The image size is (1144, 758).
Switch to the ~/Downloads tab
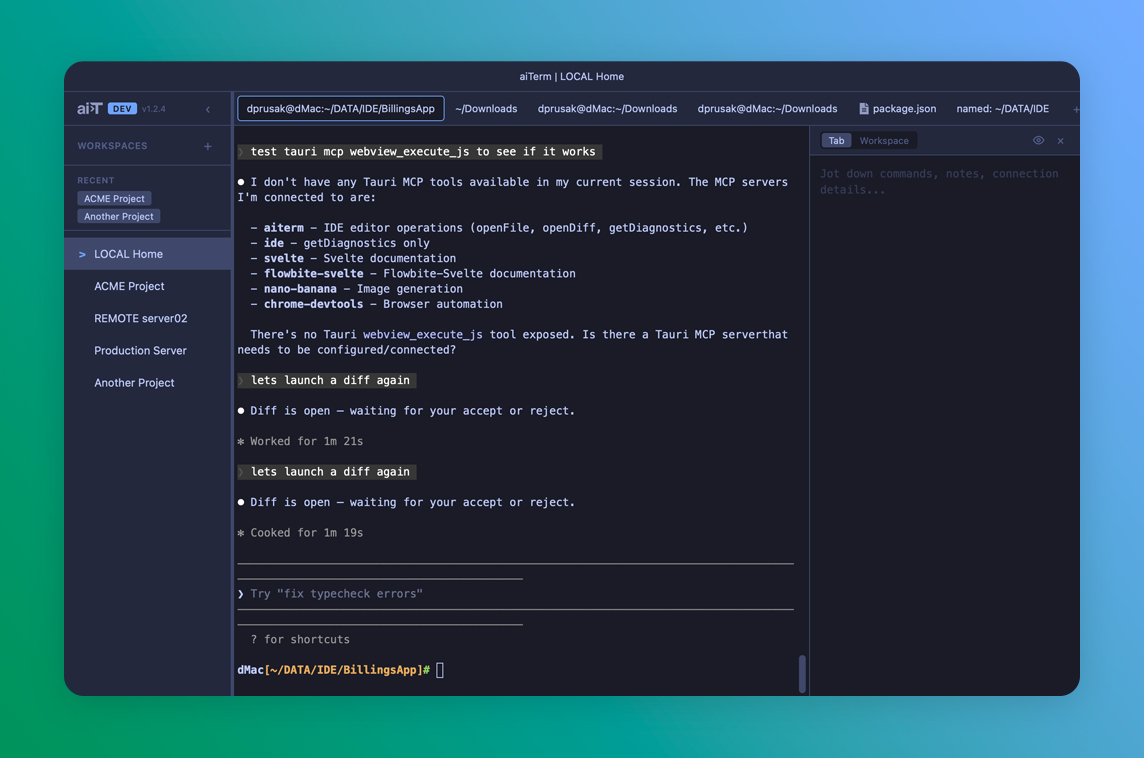click(x=486, y=109)
